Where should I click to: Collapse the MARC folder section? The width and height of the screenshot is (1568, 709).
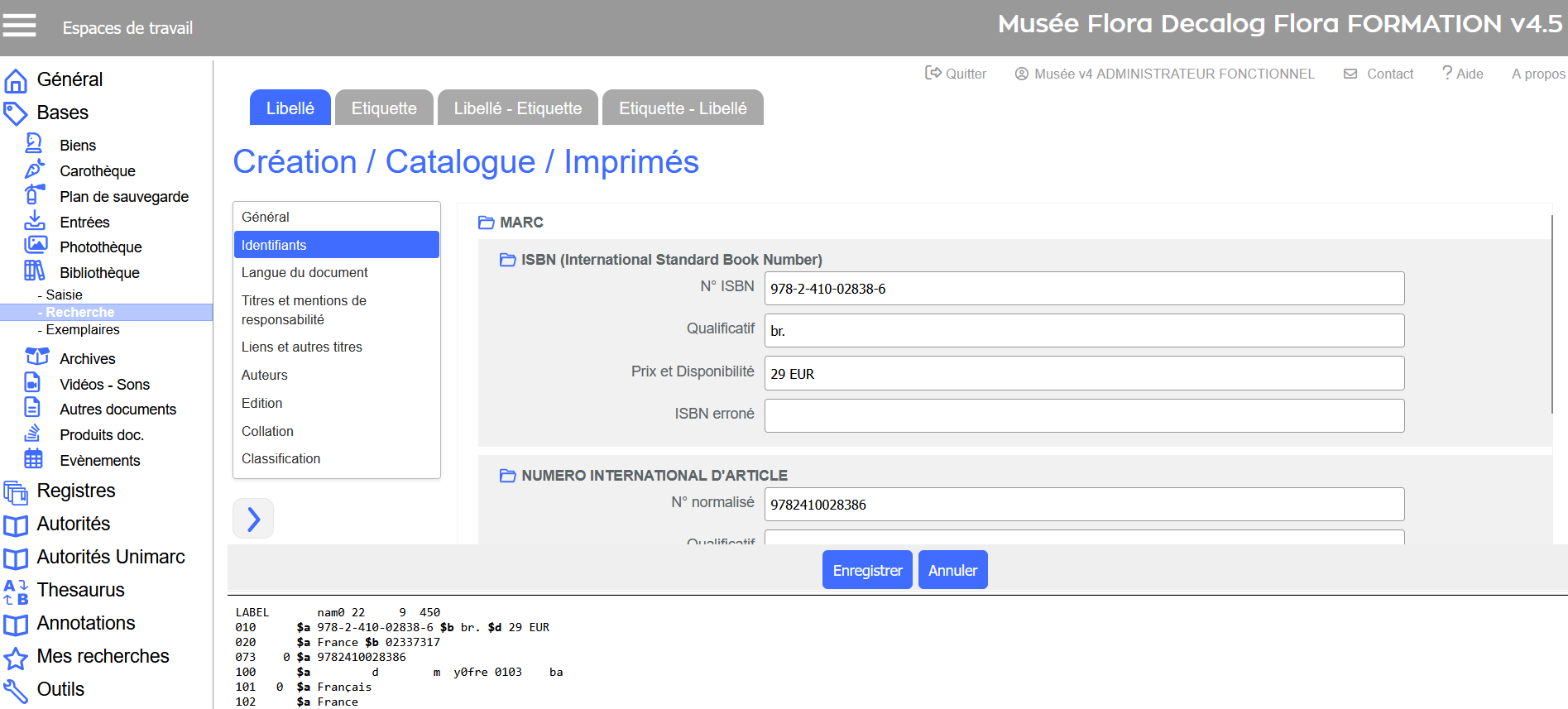coord(486,223)
